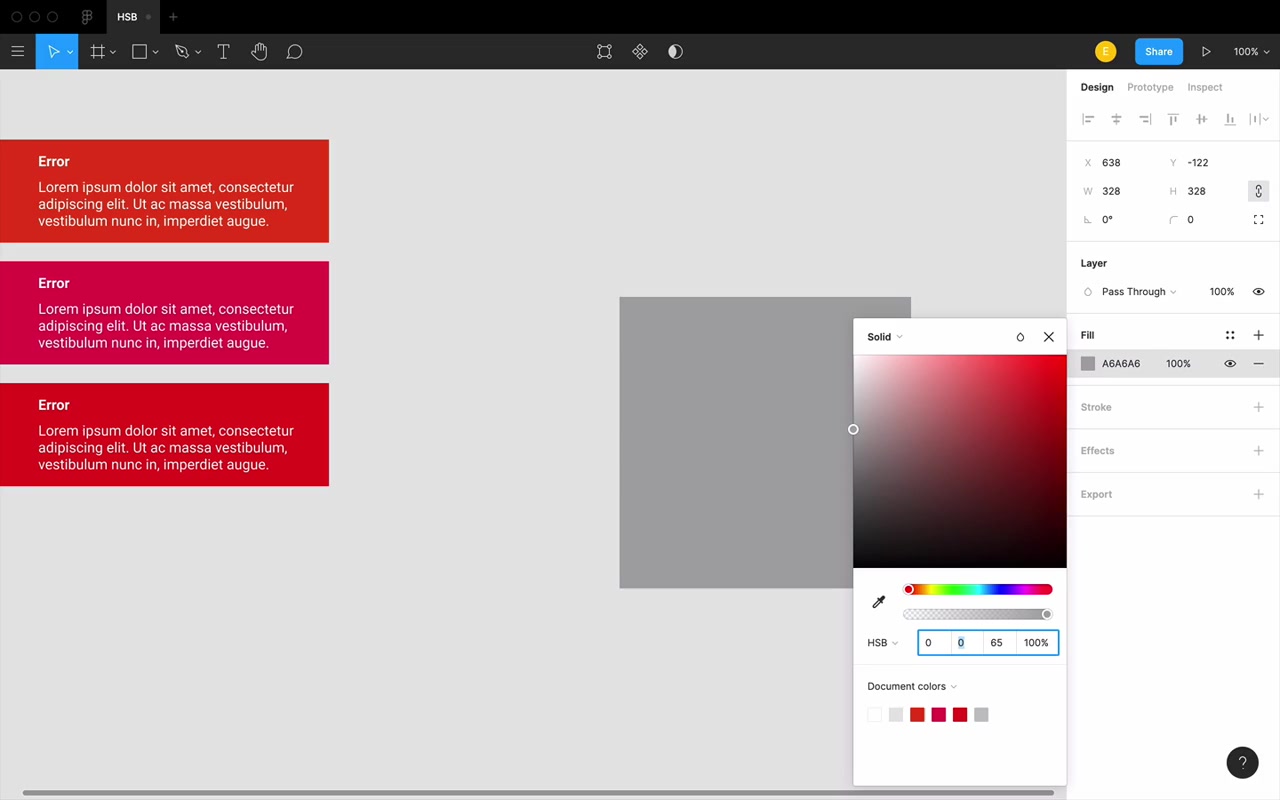The height and width of the screenshot is (800, 1280).
Task: Click the Present play icon
Action: point(1206,52)
